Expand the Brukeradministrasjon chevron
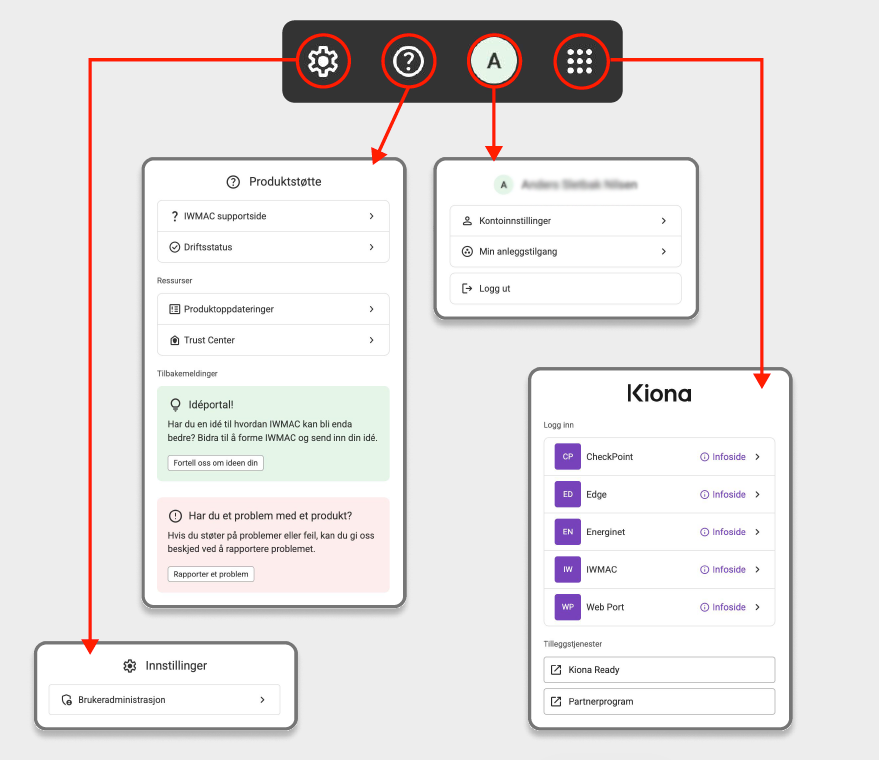The height and width of the screenshot is (760, 879). coord(262,700)
